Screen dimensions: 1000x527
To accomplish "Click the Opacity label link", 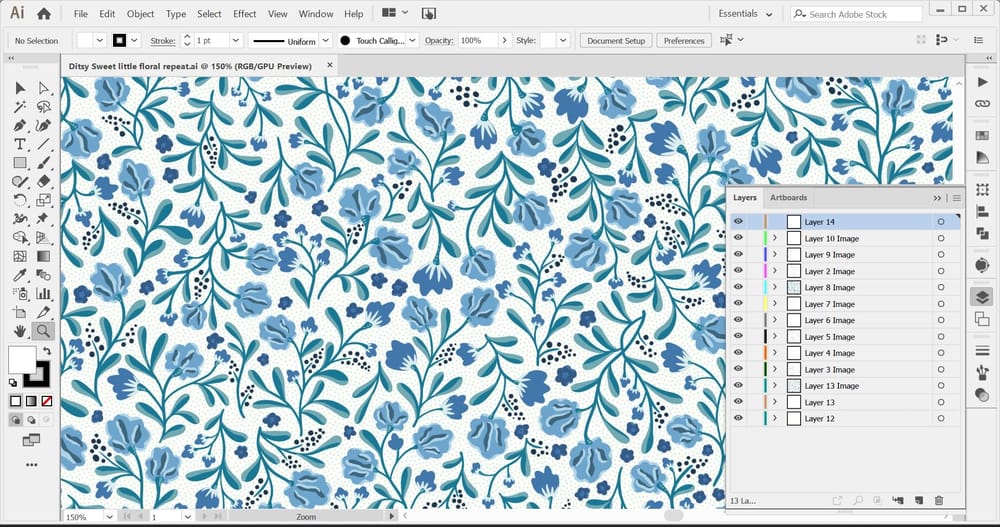I will click(x=439, y=40).
